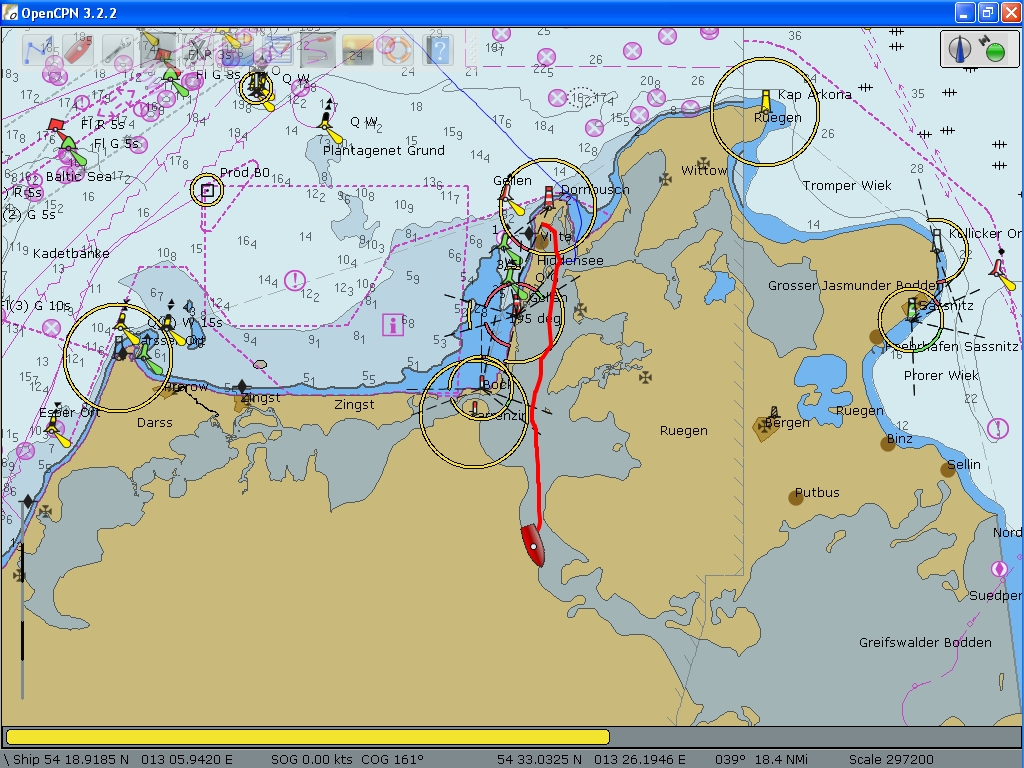Click the Kadetbanke label
This screenshot has height=768, width=1024.
tap(71, 253)
